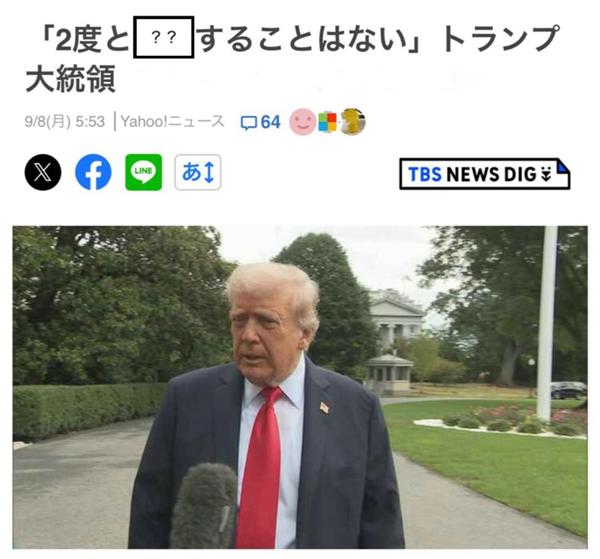Click the comment speech bubble icon
The height and width of the screenshot is (559, 600).
click(x=249, y=123)
